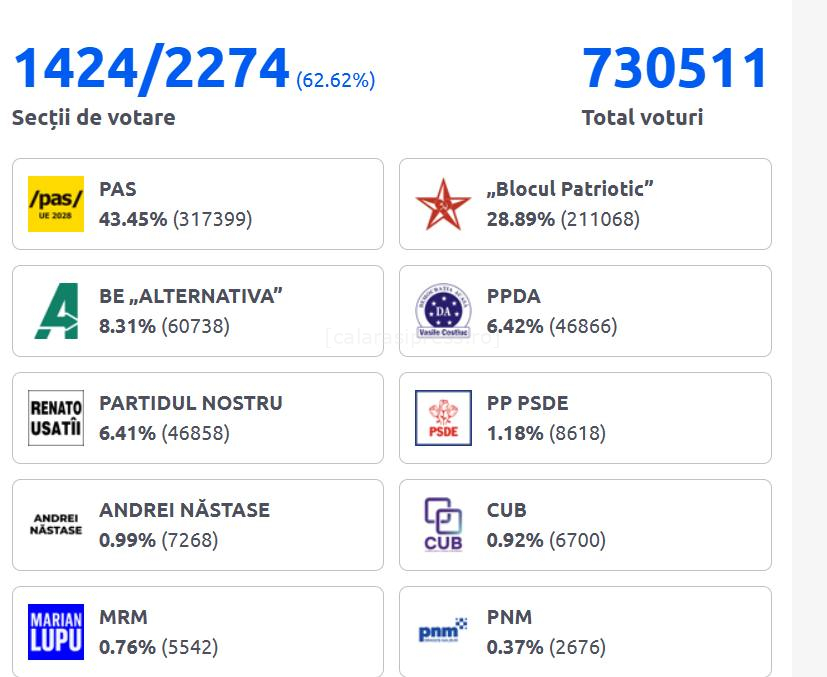
Task: Click the PARTIDUL NOSTRU party name
Action: 191,403
